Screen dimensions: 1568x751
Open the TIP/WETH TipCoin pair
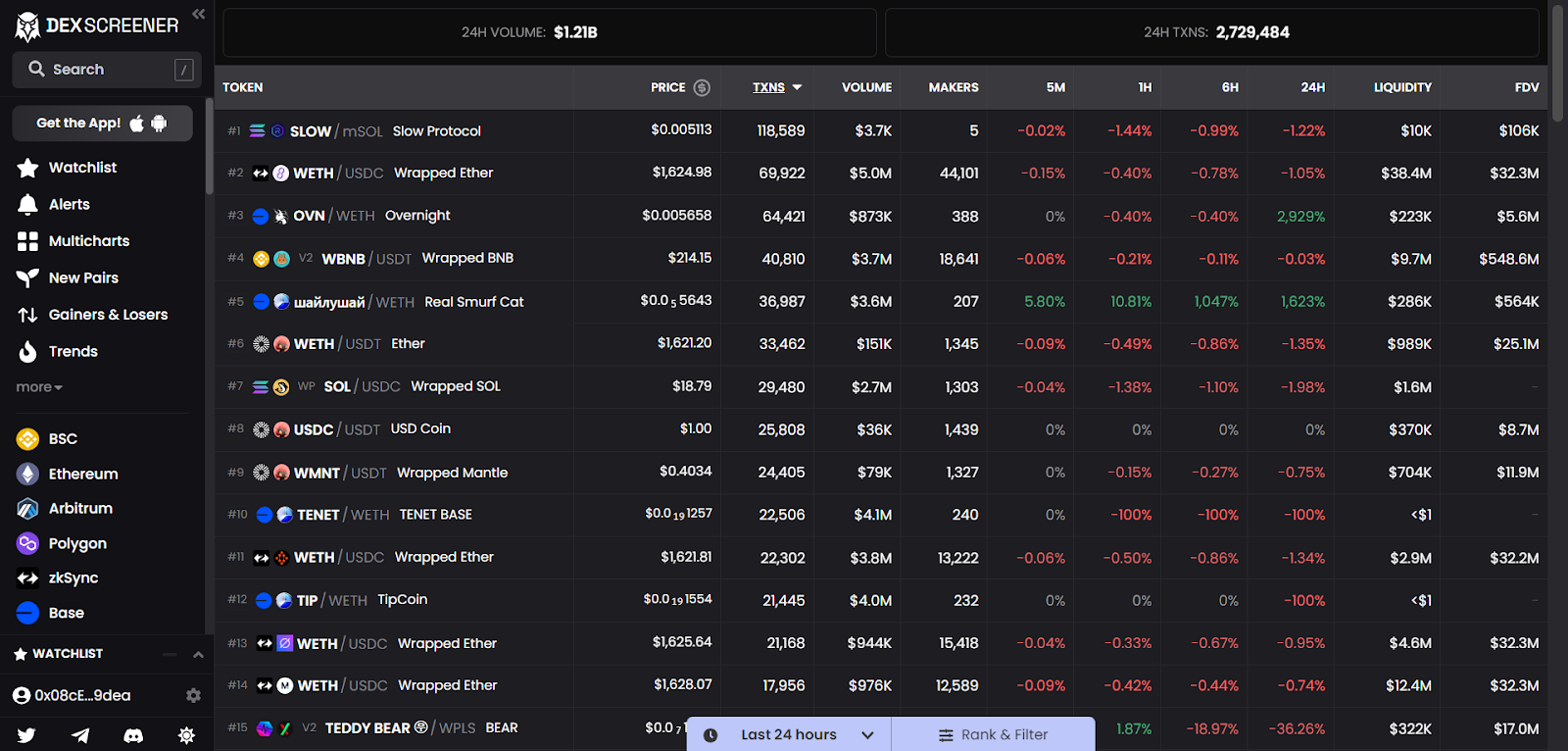point(881,600)
